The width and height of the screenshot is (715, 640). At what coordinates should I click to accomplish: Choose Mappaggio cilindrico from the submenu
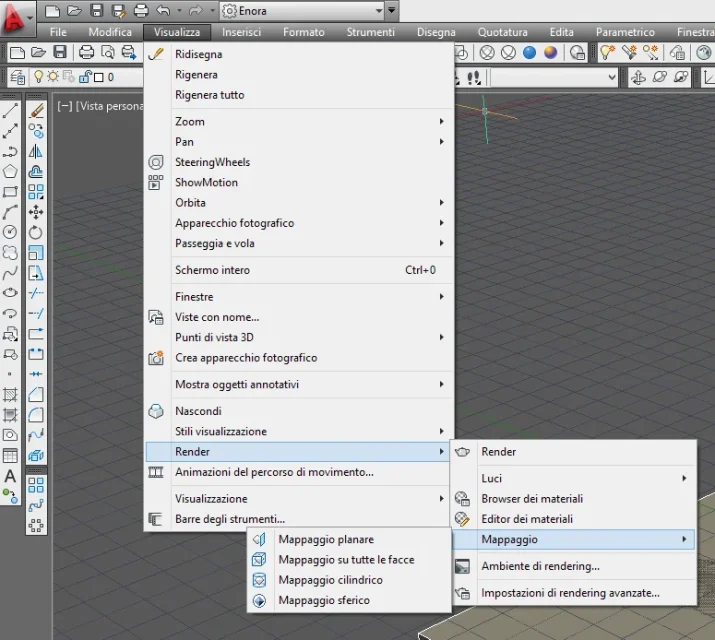[x=330, y=580]
